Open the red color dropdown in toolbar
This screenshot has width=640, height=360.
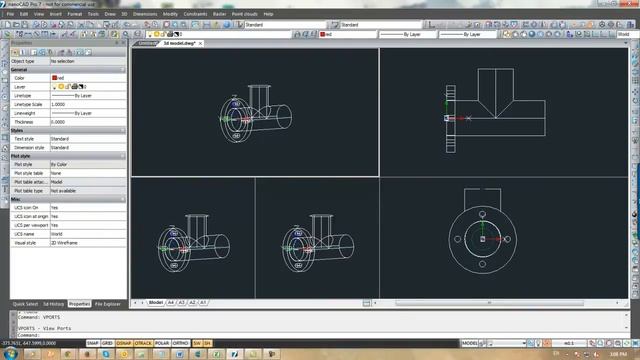[x=348, y=35]
